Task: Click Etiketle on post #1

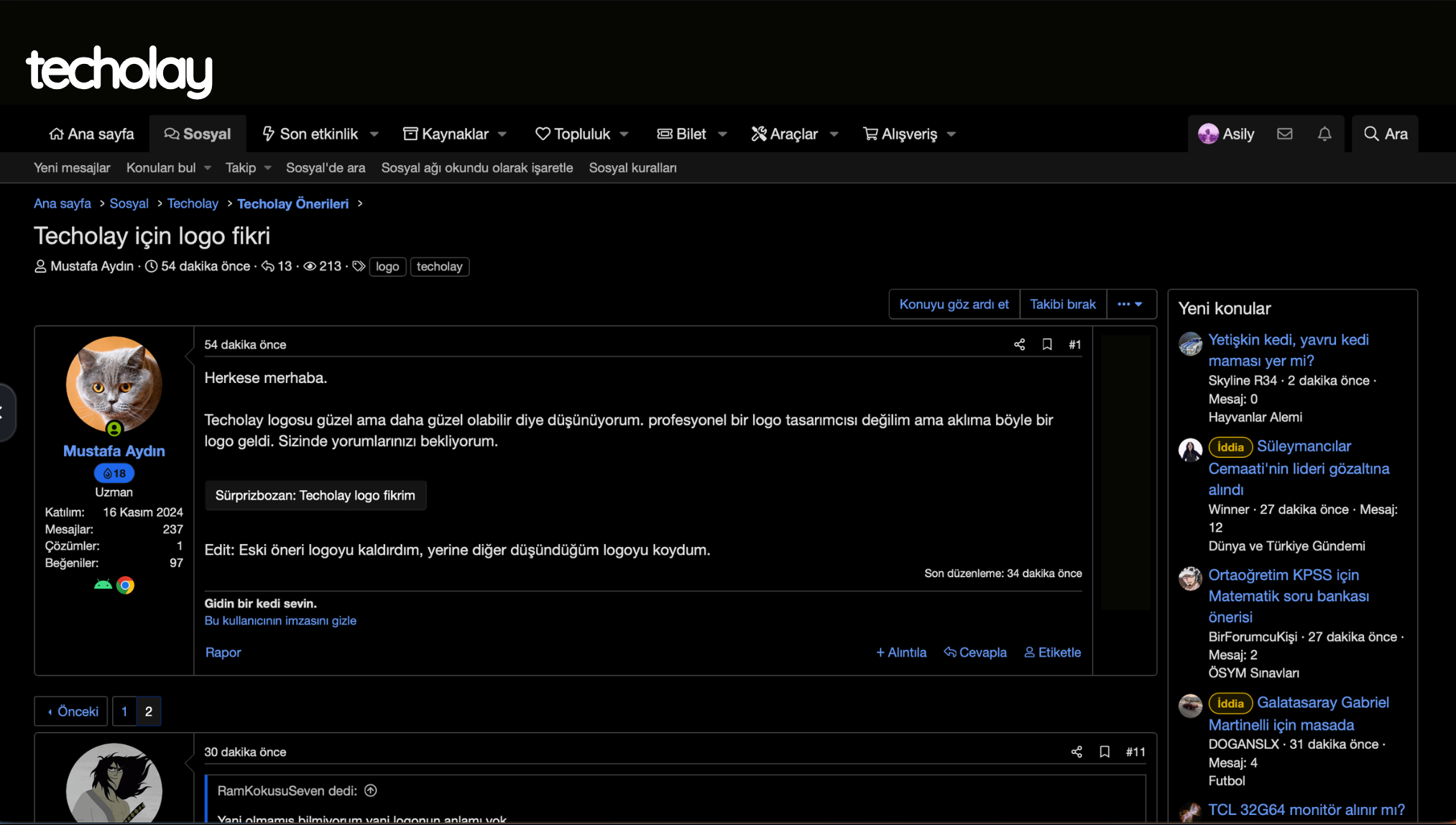Action: point(1053,653)
